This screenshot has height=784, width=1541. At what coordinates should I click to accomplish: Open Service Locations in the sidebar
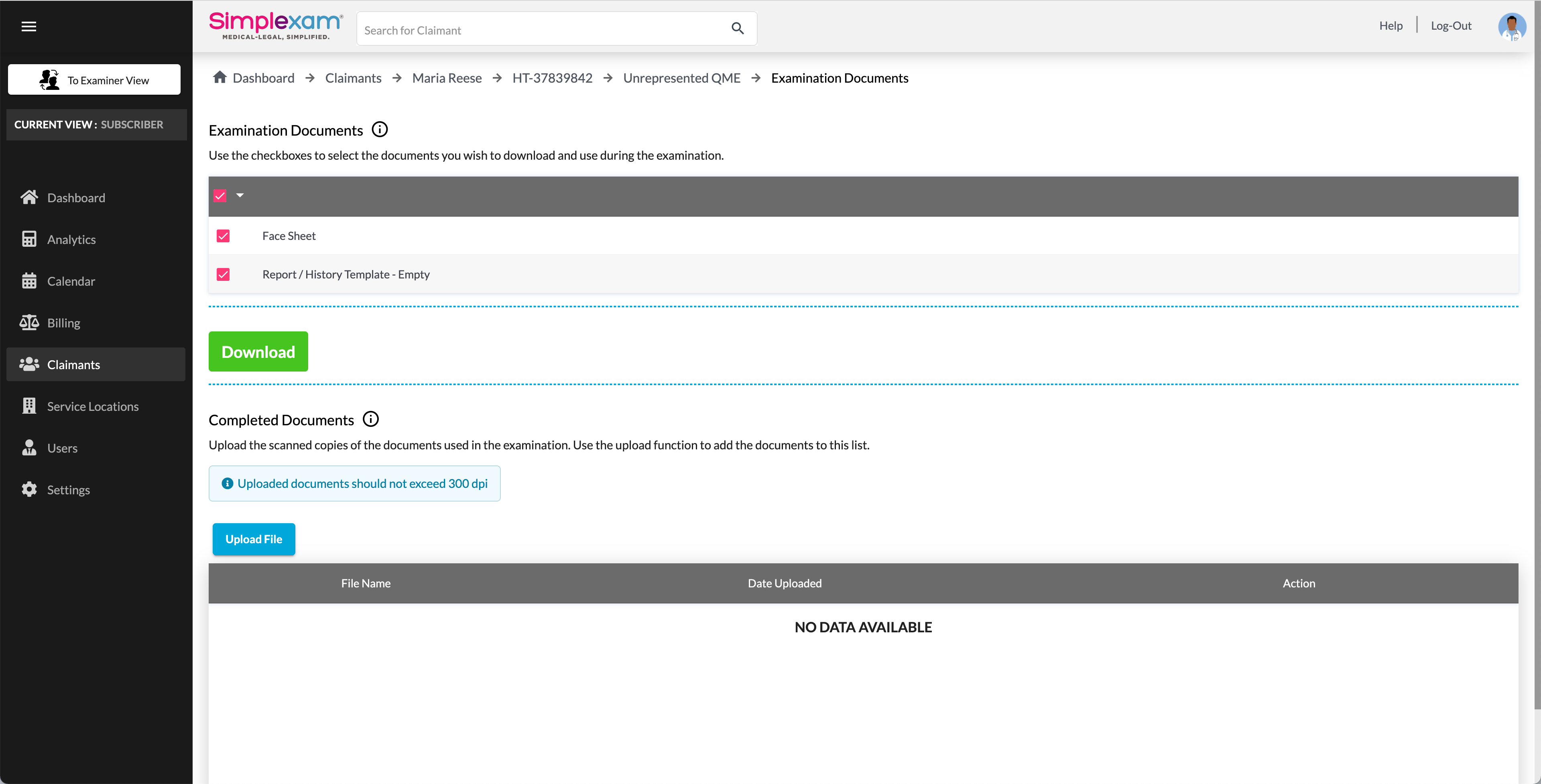point(93,406)
